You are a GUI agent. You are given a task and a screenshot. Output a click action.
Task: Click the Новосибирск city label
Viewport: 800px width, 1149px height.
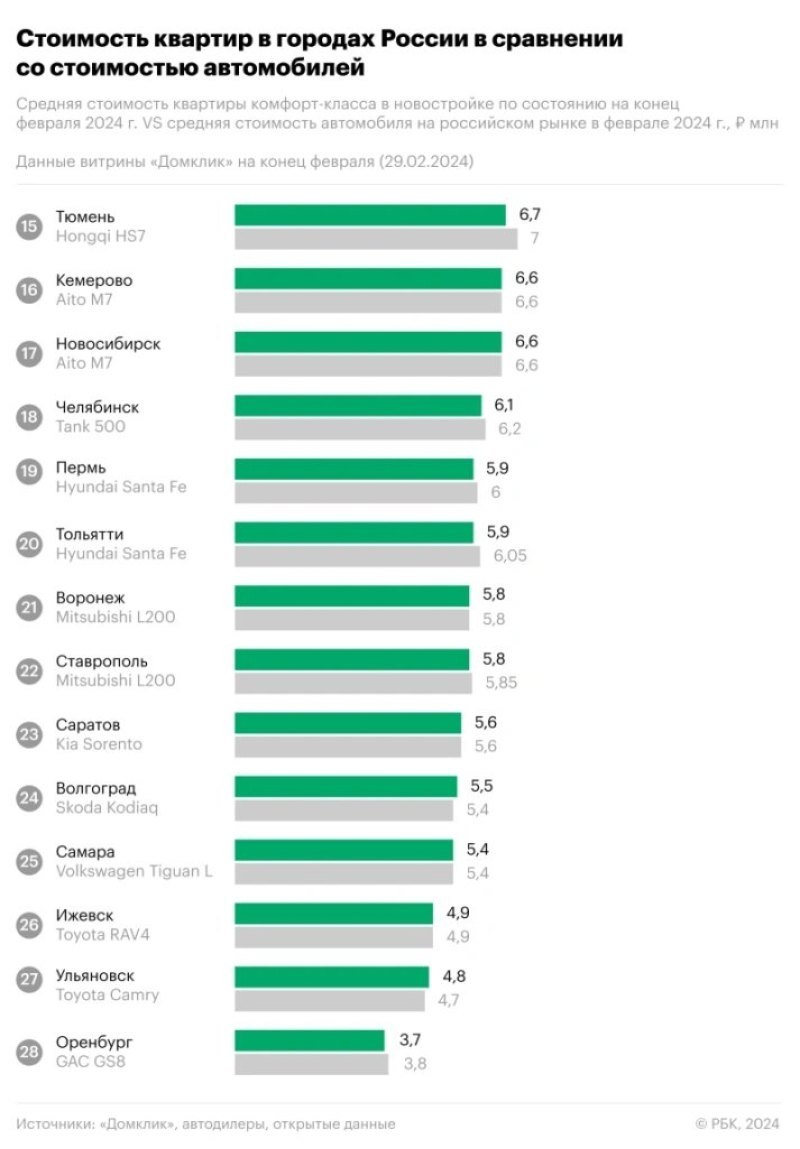pyautogui.click(x=108, y=344)
